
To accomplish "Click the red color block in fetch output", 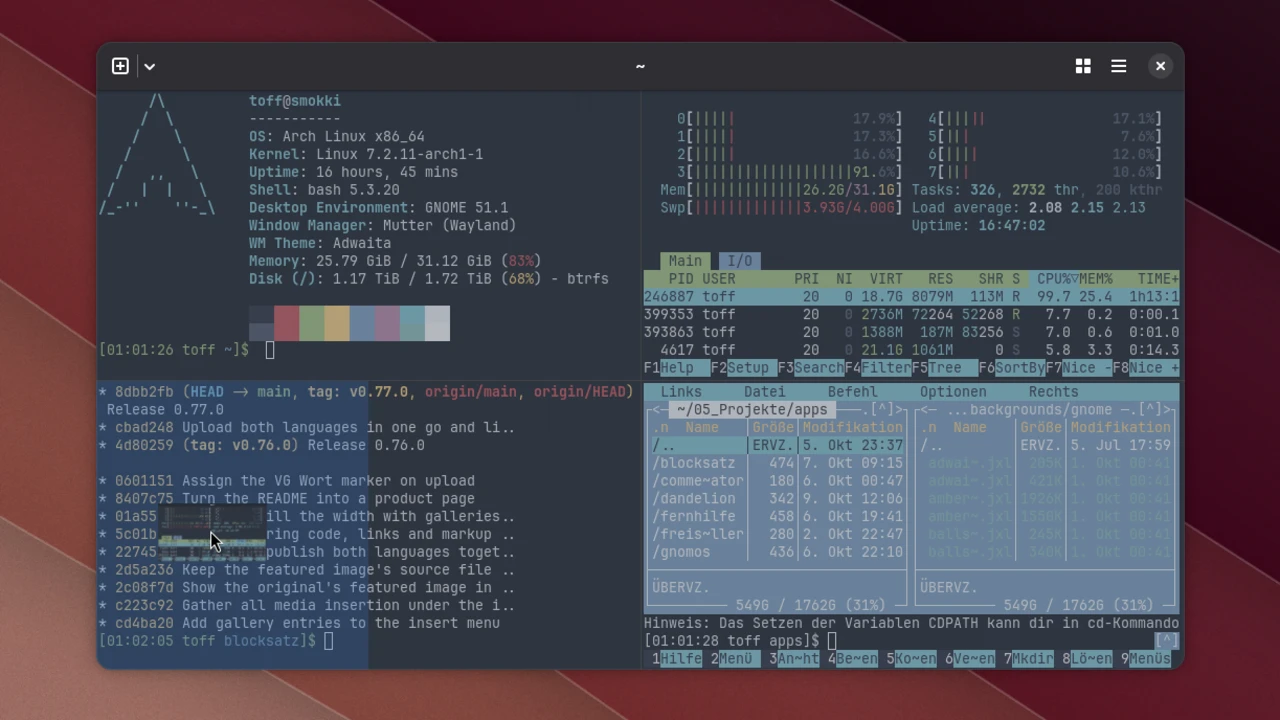I will click(287, 323).
